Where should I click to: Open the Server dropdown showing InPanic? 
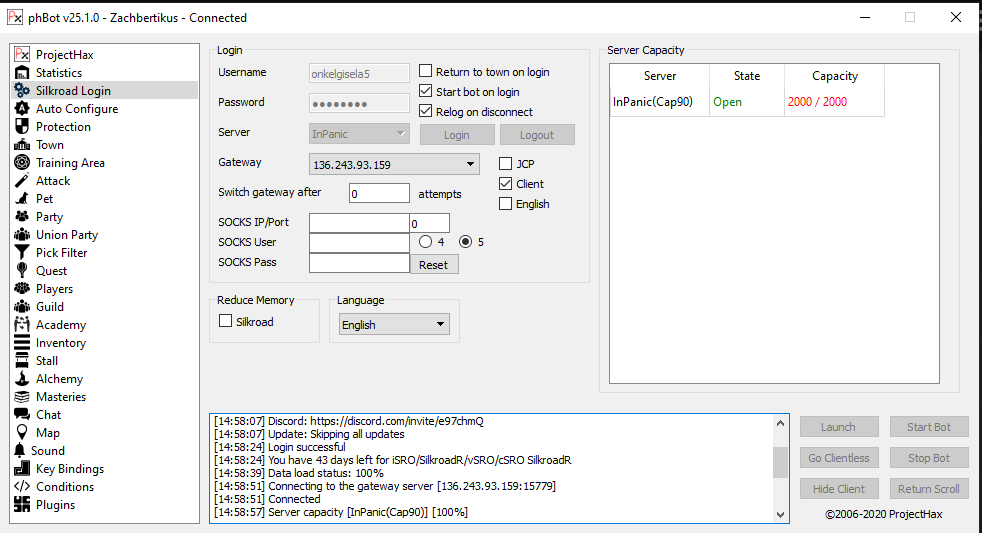[401, 133]
